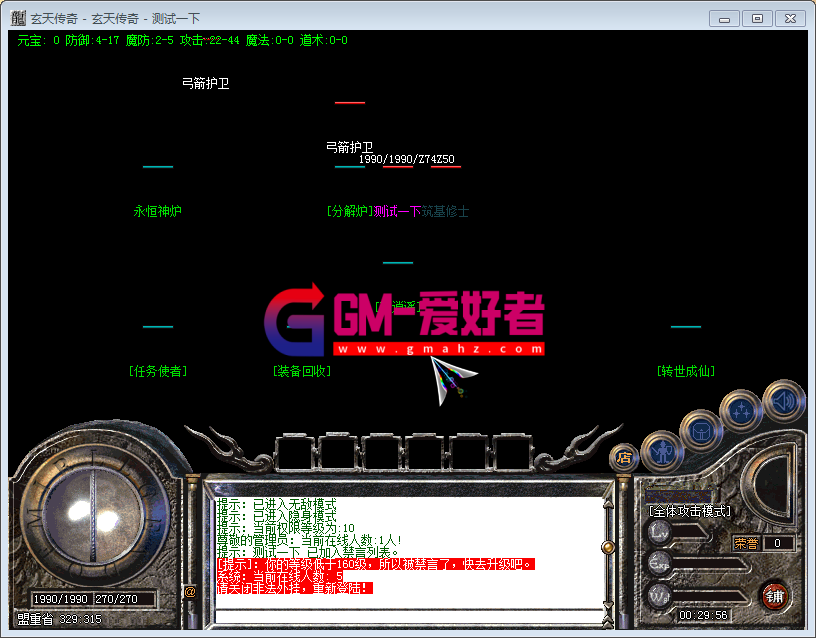Click red chat line 你的等级低于160级
The height and width of the screenshot is (638, 816).
point(376,564)
